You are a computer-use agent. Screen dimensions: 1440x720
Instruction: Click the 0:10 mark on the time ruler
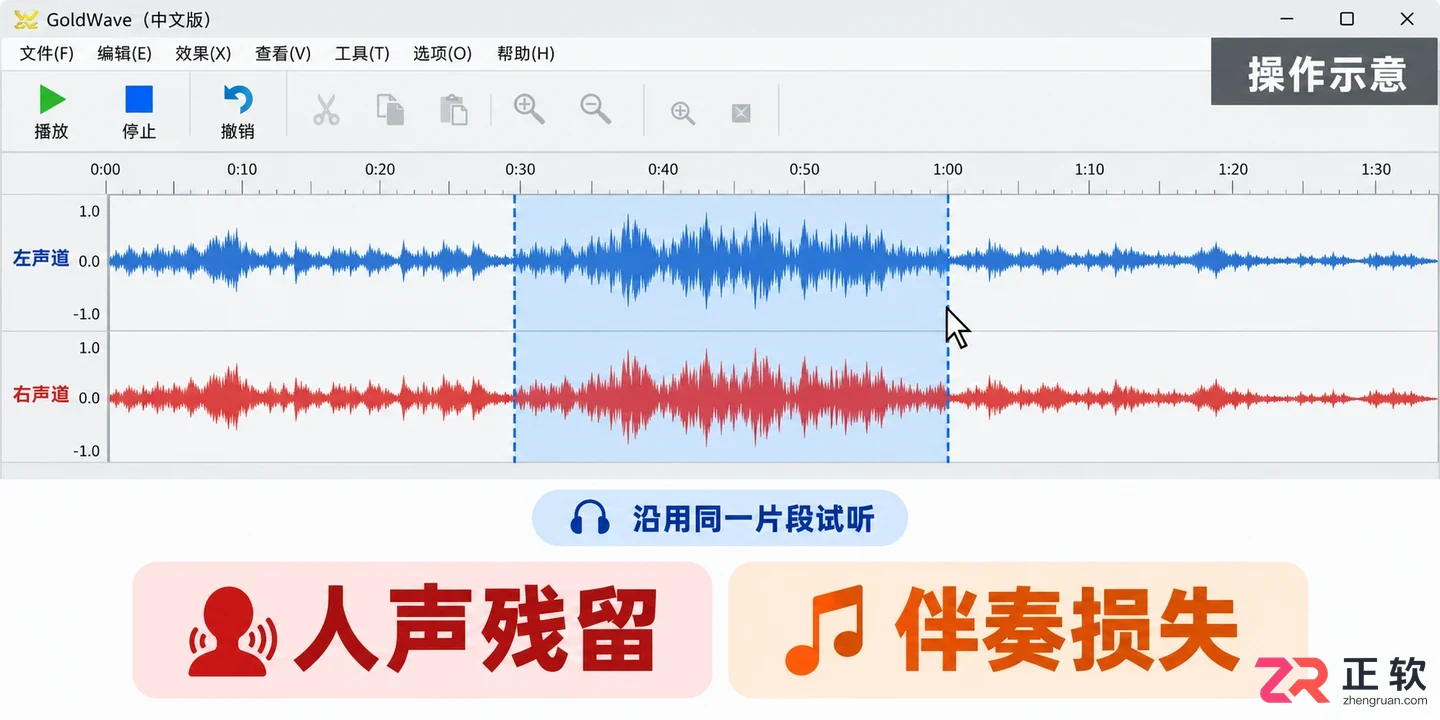pos(242,169)
